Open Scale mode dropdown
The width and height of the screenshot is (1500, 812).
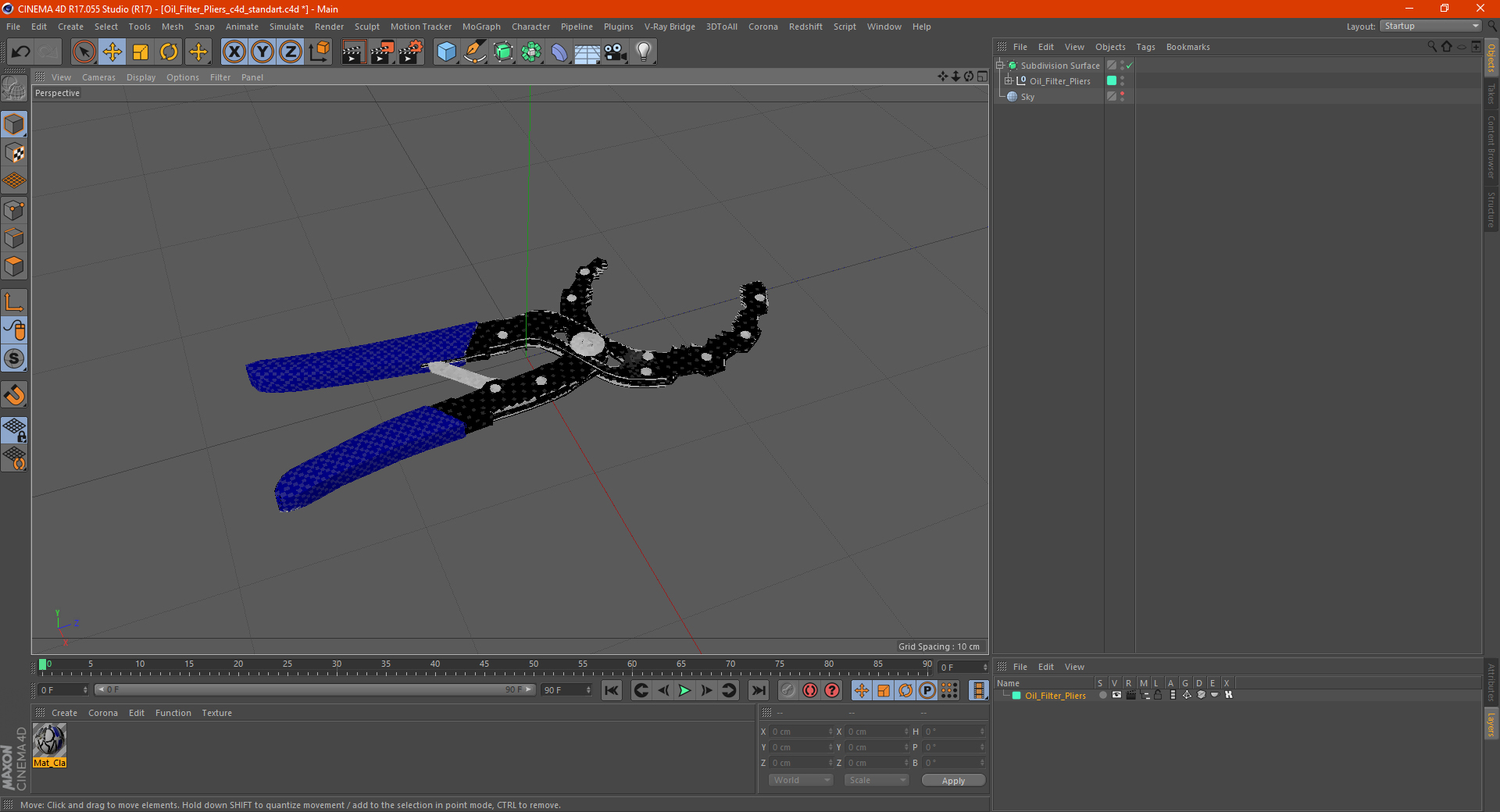(x=877, y=780)
